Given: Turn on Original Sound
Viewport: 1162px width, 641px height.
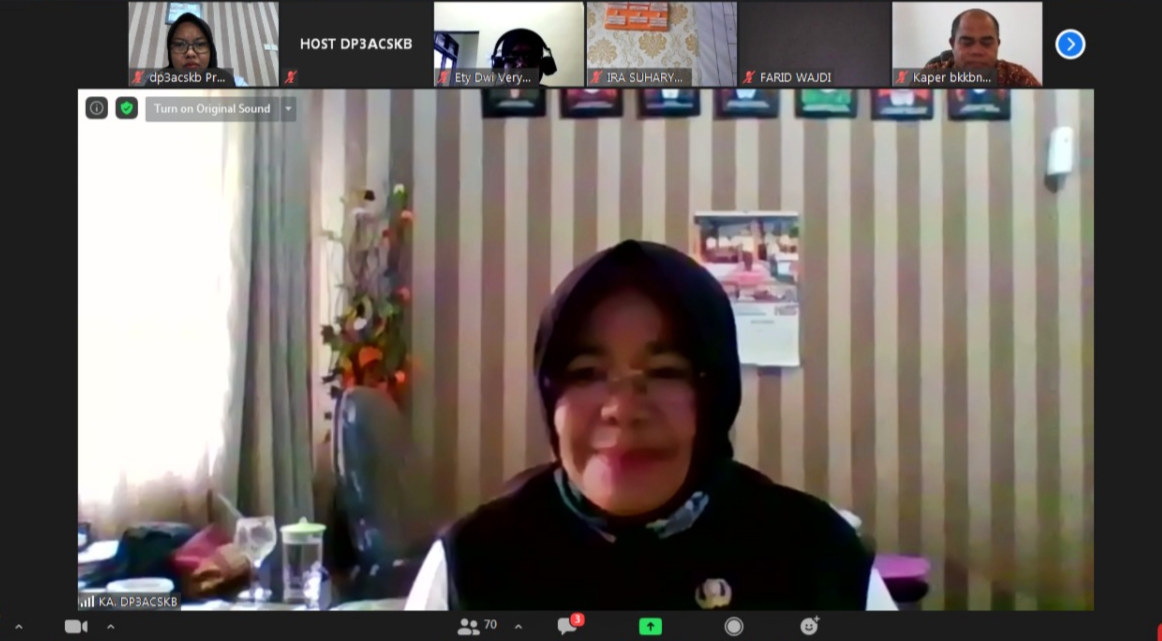Looking at the screenshot, I should 212,109.
